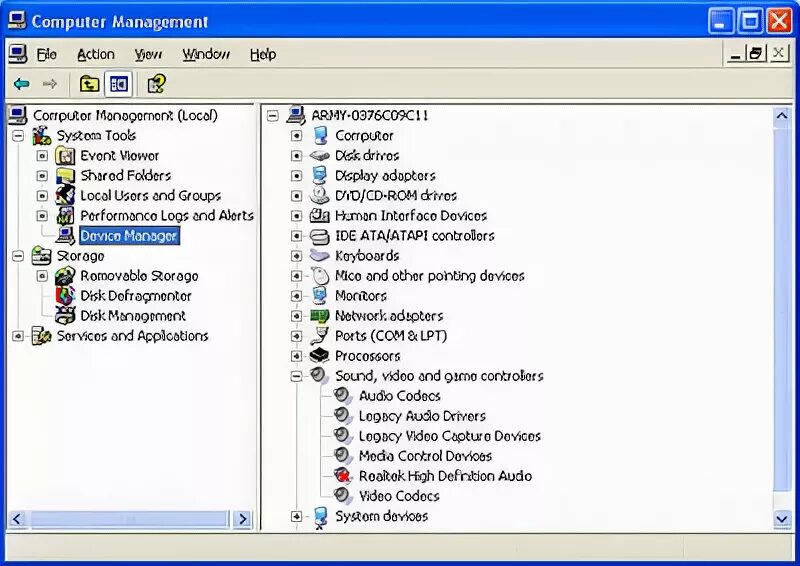Screen dimensions: 800x566
Task: Select the Audio Codecs text label
Action: pyautogui.click(x=399, y=396)
